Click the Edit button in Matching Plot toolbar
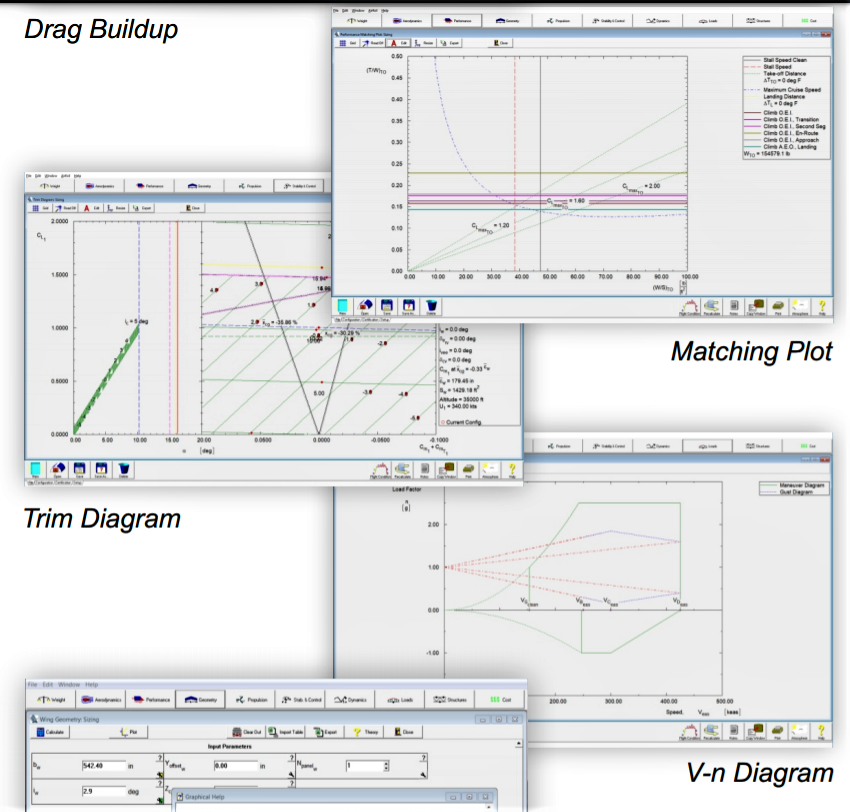 pyautogui.click(x=399, y=43)
